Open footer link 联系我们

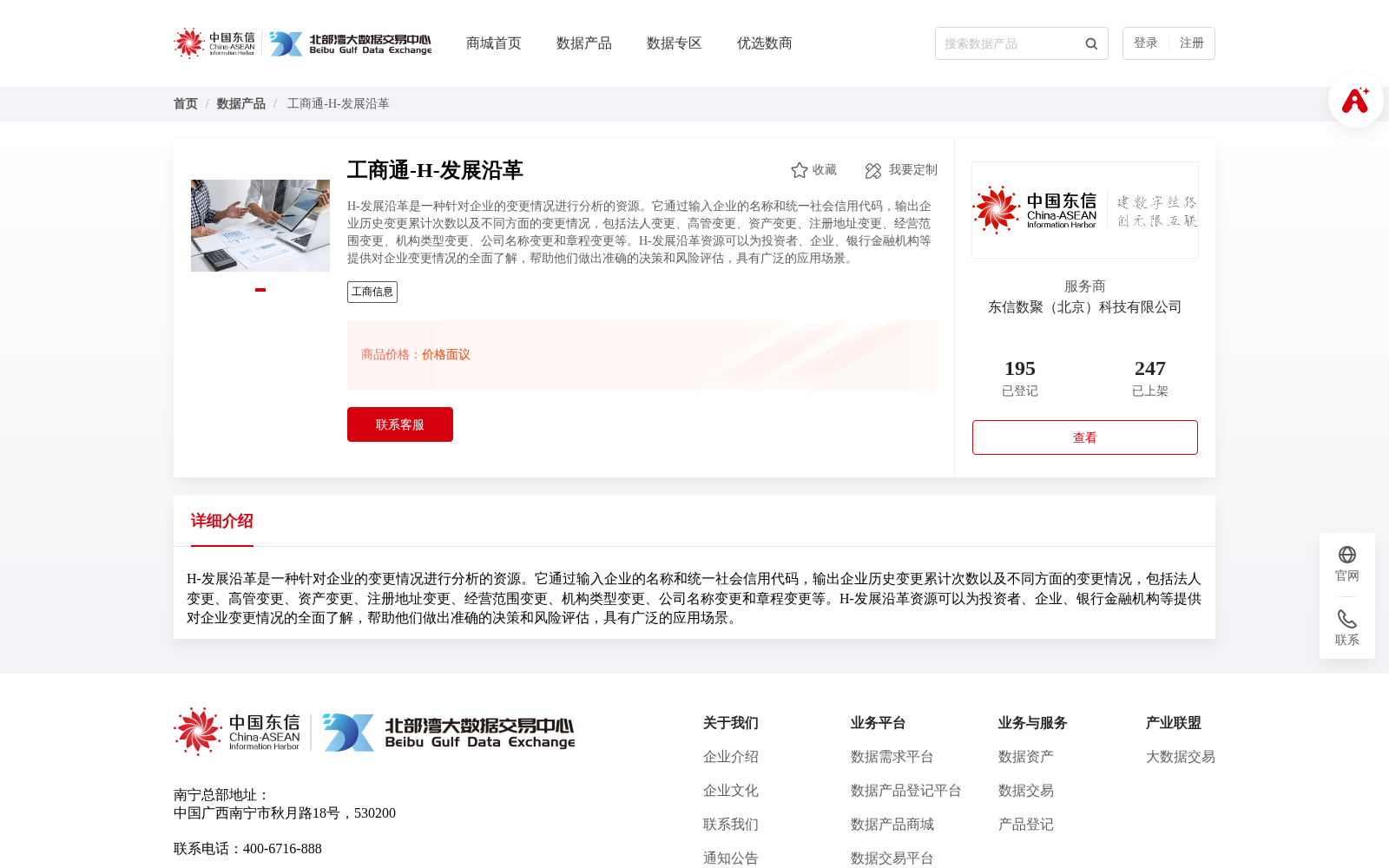731,825
